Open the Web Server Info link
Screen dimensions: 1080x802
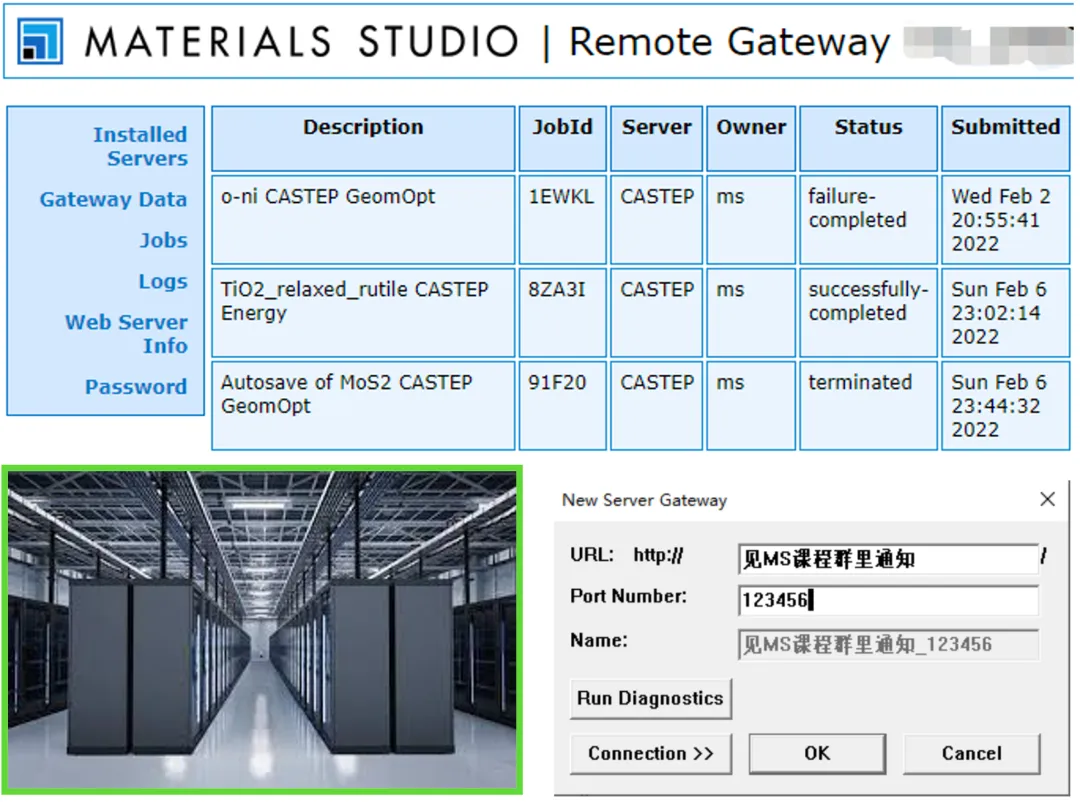point(126,333)
